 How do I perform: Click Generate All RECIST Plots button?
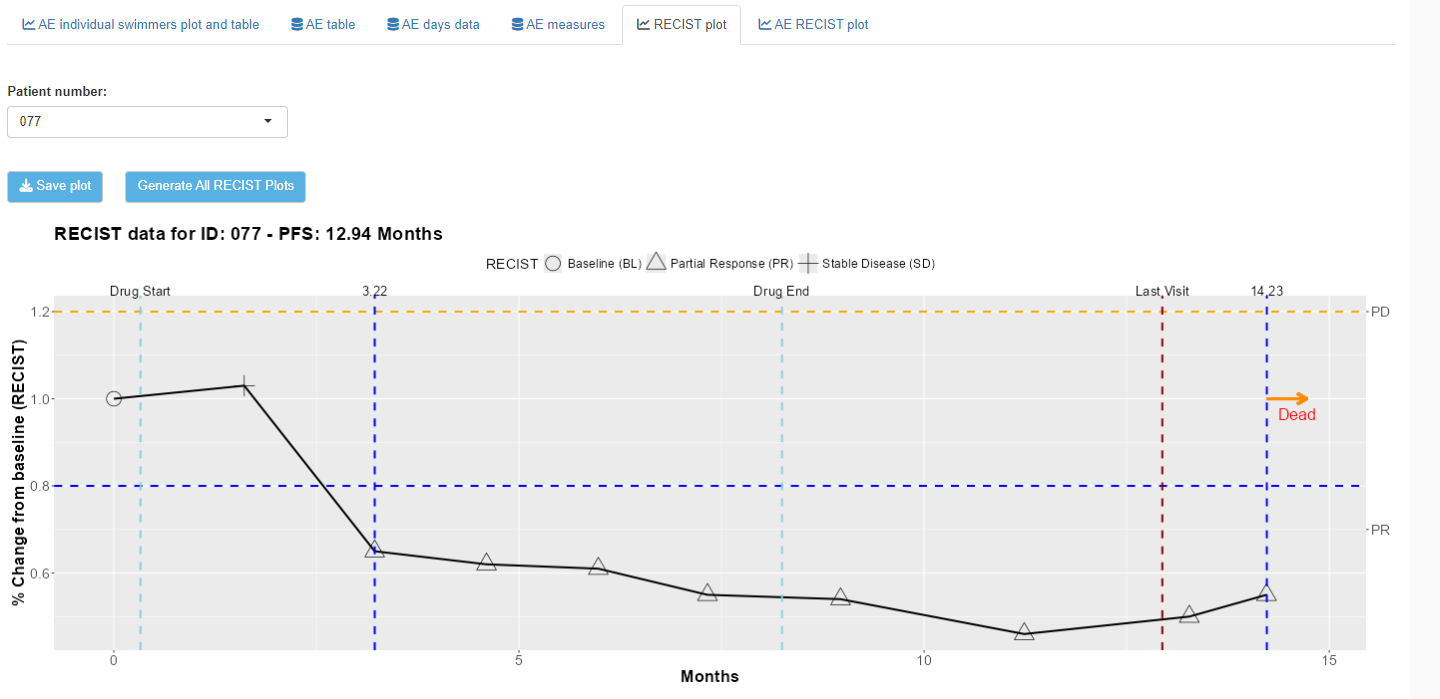215,186
